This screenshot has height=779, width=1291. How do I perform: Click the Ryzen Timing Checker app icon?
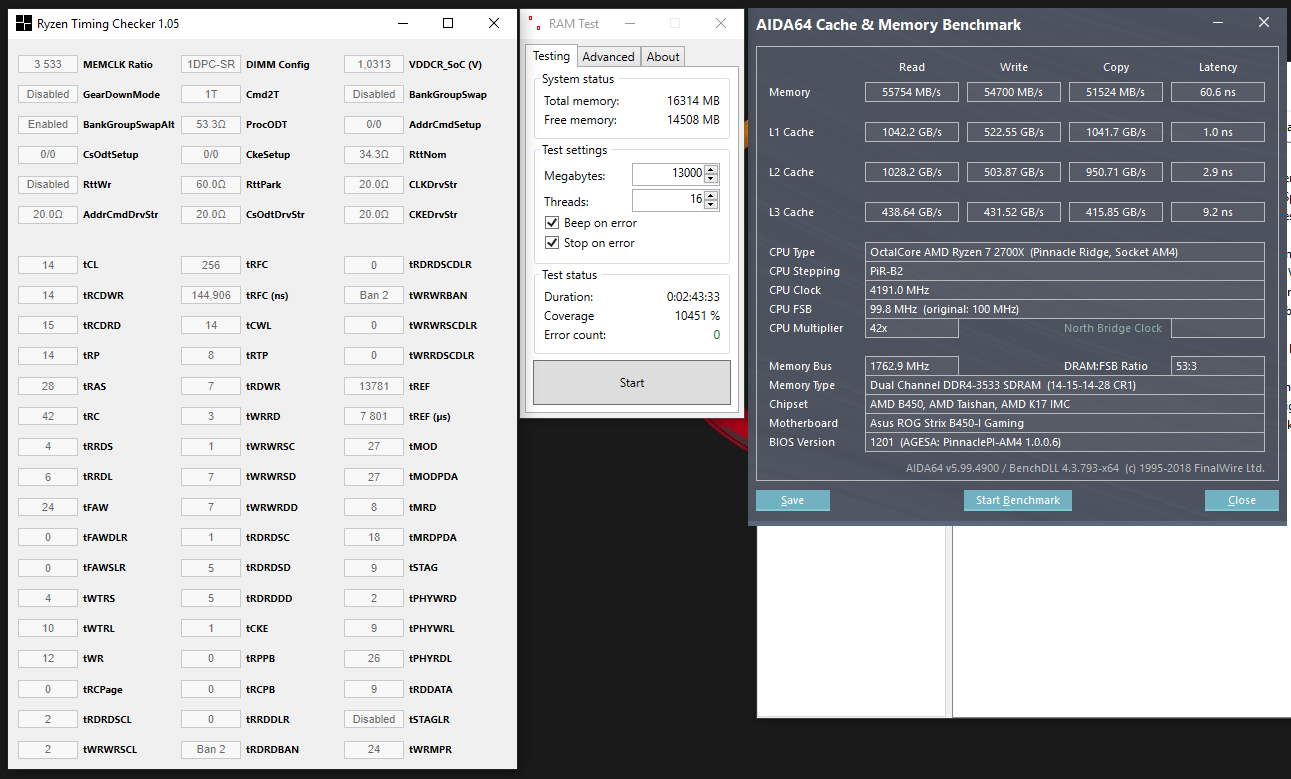[x=25, y=23]
